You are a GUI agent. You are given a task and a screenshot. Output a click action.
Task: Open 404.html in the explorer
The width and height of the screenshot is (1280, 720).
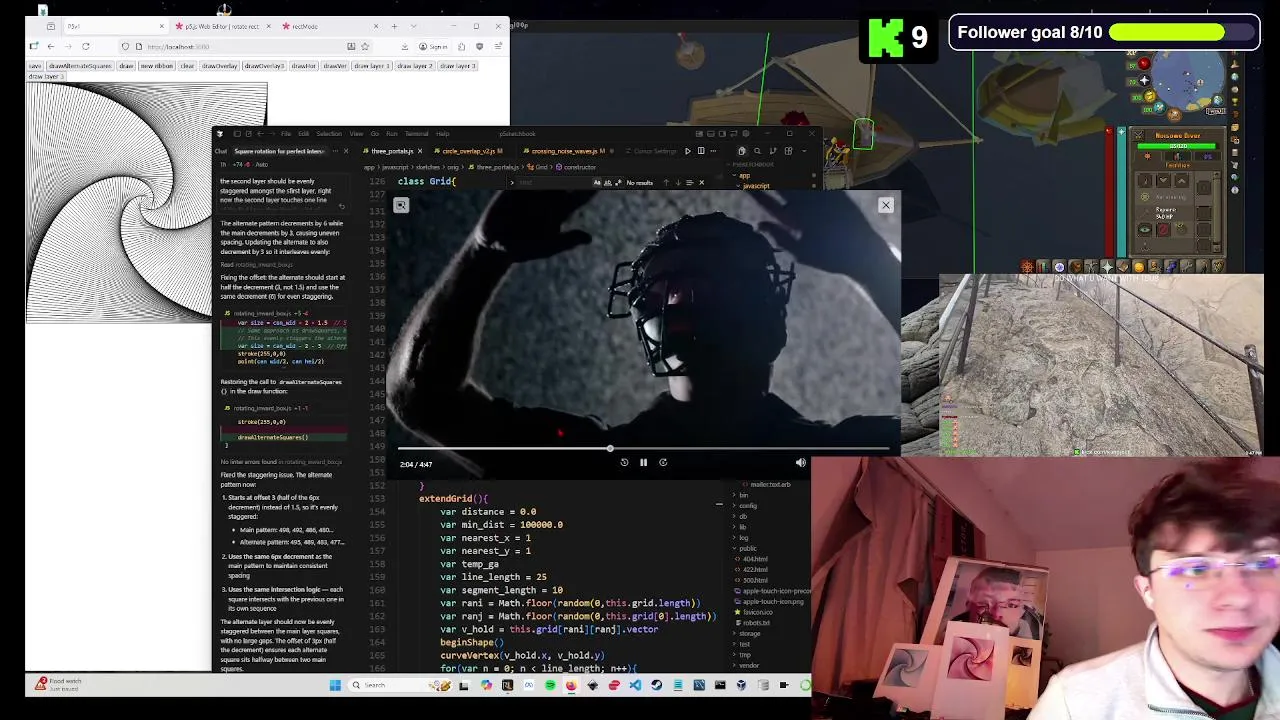(755, 559)
